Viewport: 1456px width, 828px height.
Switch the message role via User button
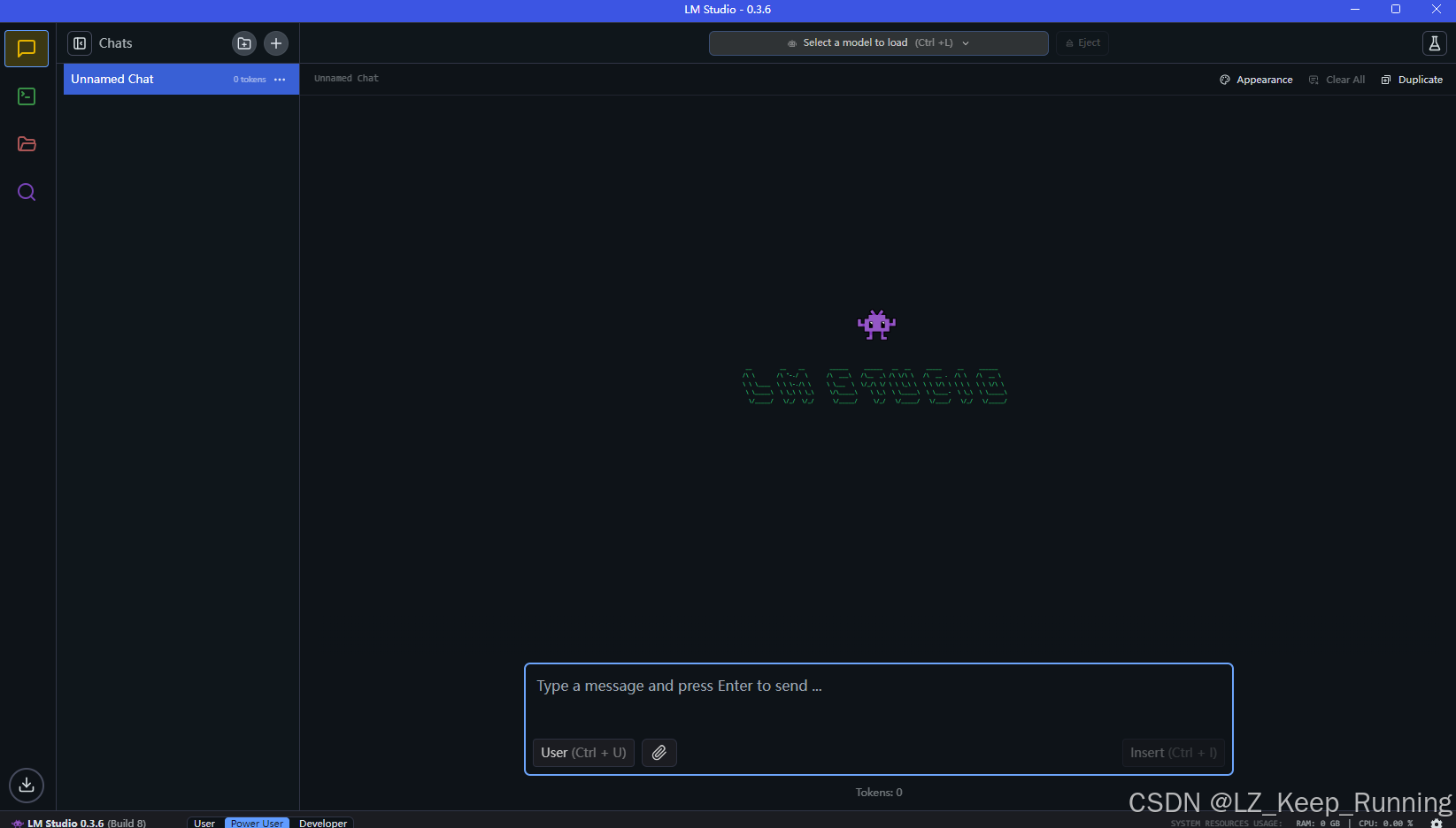point(583,753)
